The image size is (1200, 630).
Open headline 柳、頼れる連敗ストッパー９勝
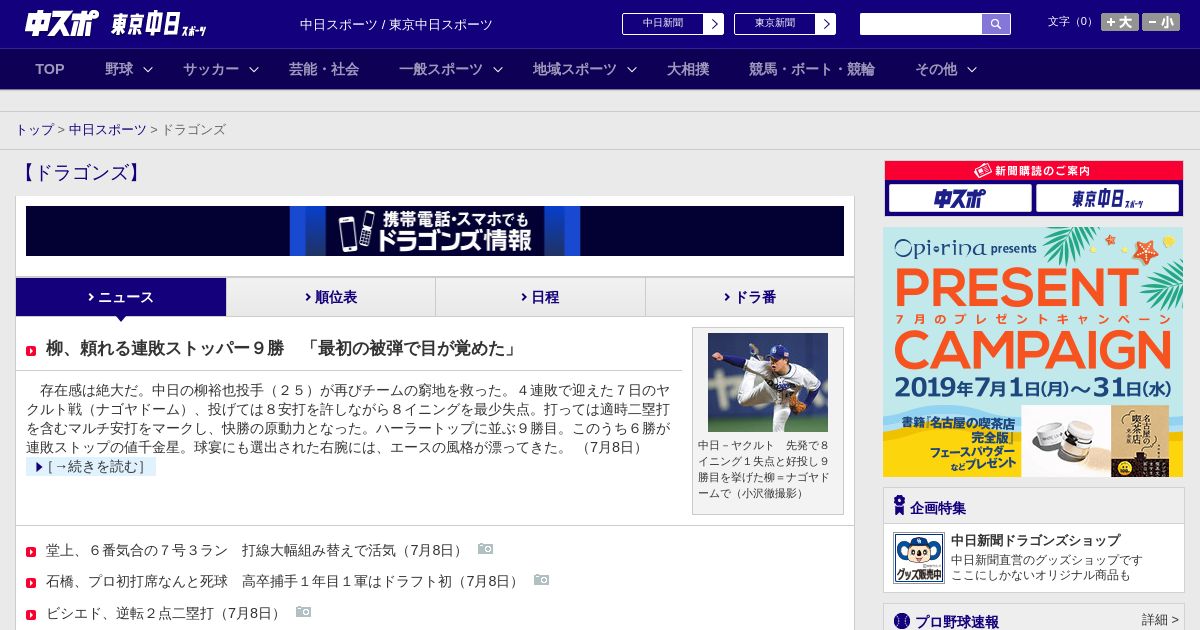click(283, 349)
